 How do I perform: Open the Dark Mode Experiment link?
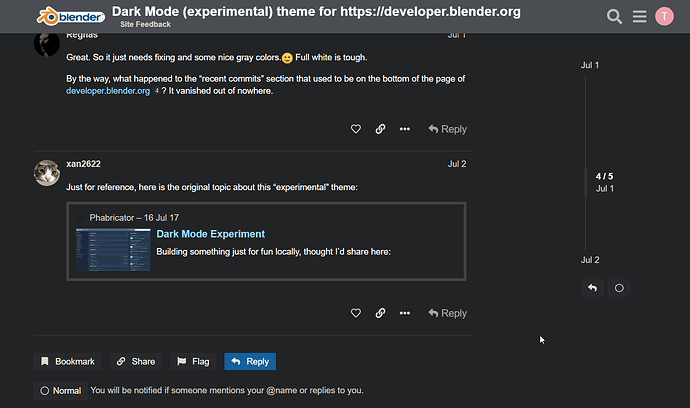[x=210, y=234]
